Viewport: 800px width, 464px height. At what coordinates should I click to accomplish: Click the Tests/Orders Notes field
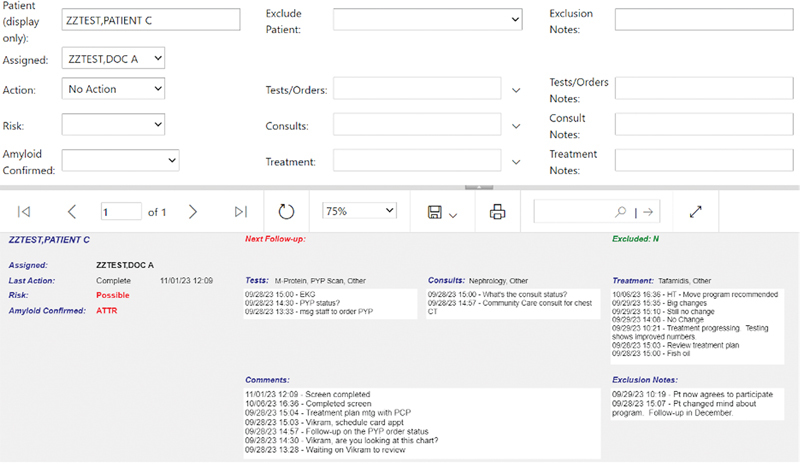pos(704,88)
